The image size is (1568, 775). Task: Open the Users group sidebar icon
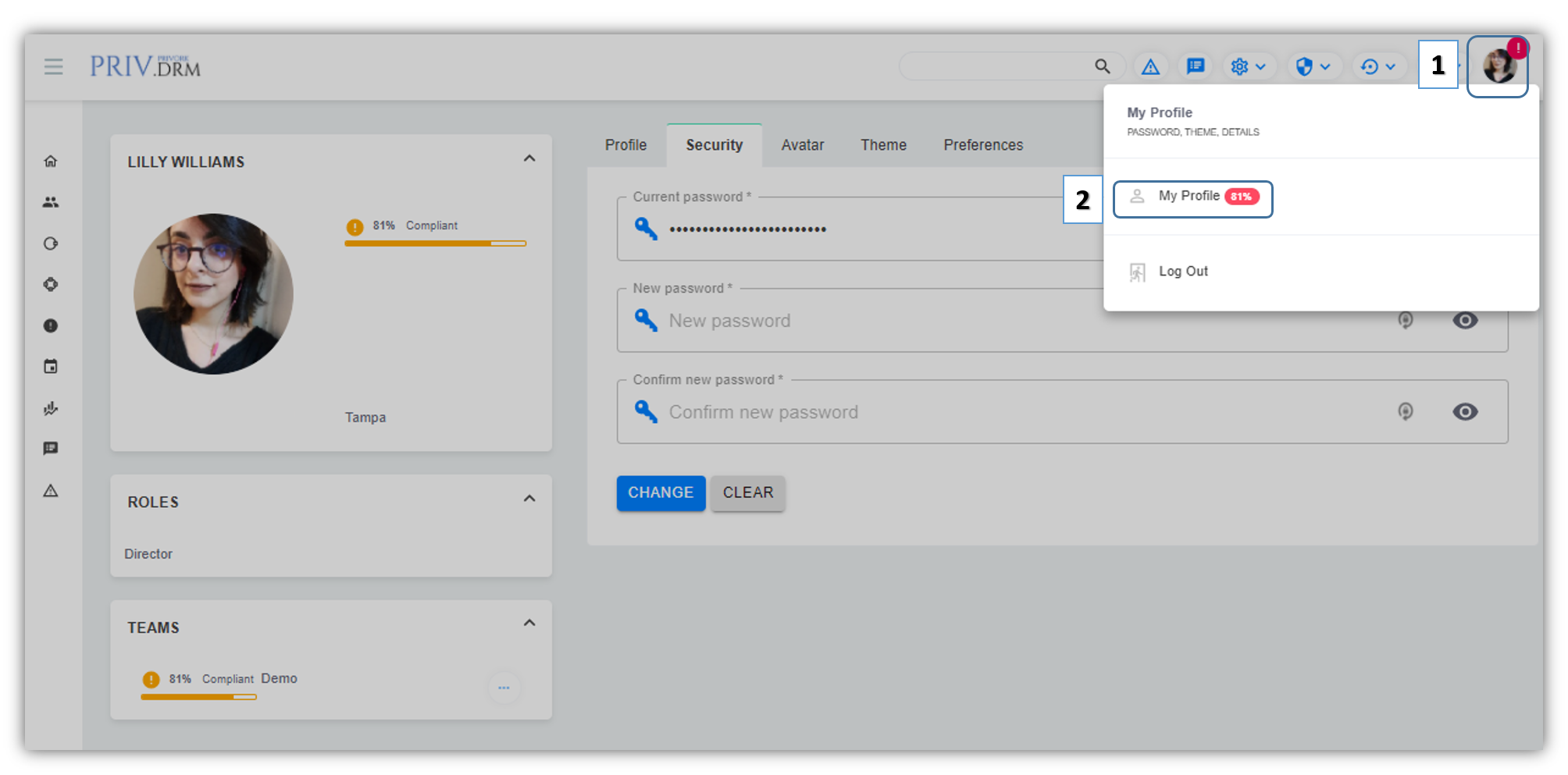[x=51, y=203]
